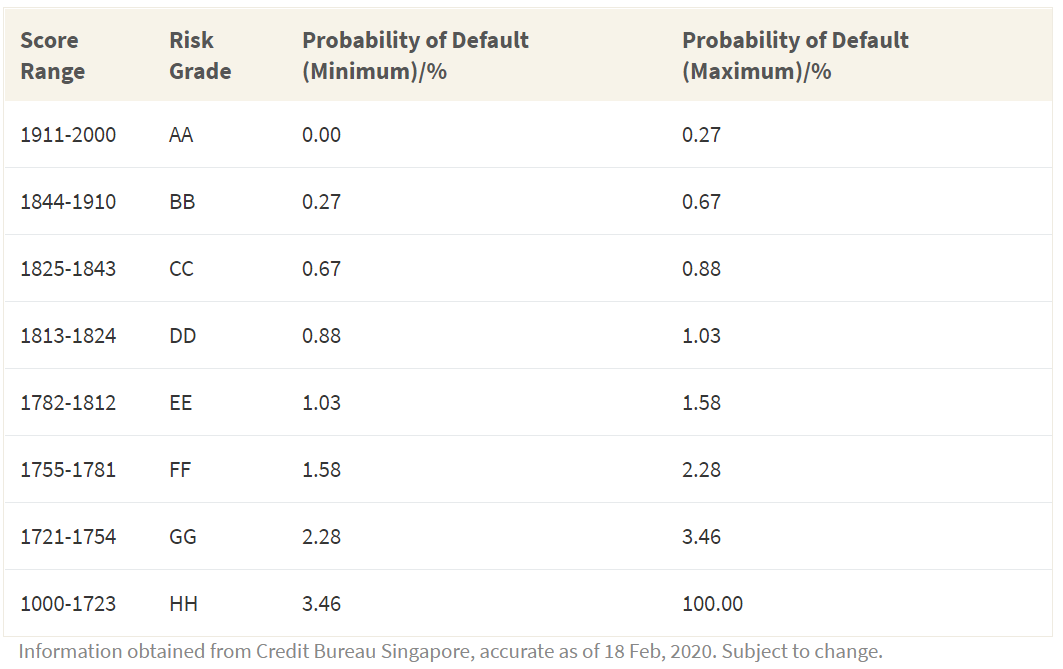Click the 1825-1843 score range cell
The width and height of the screenshot is (1063, 669).
[68, 269]
